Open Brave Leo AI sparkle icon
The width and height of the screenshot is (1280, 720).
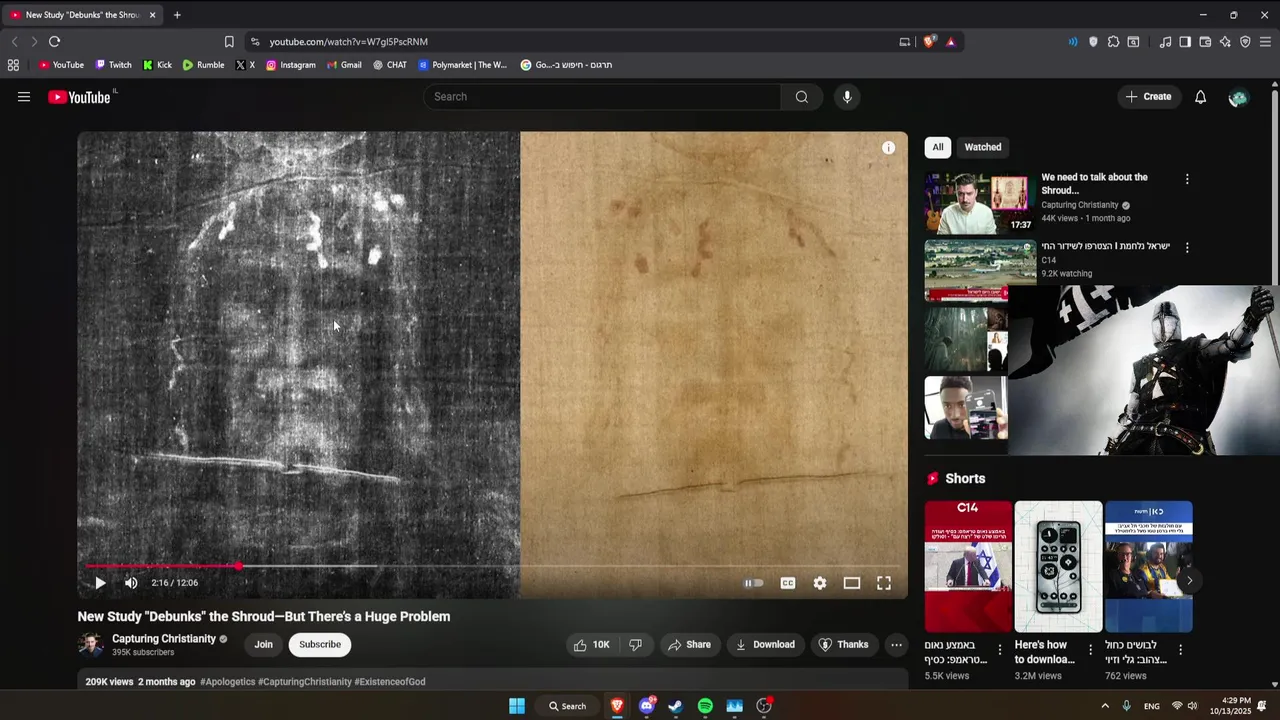point(1225,42)
